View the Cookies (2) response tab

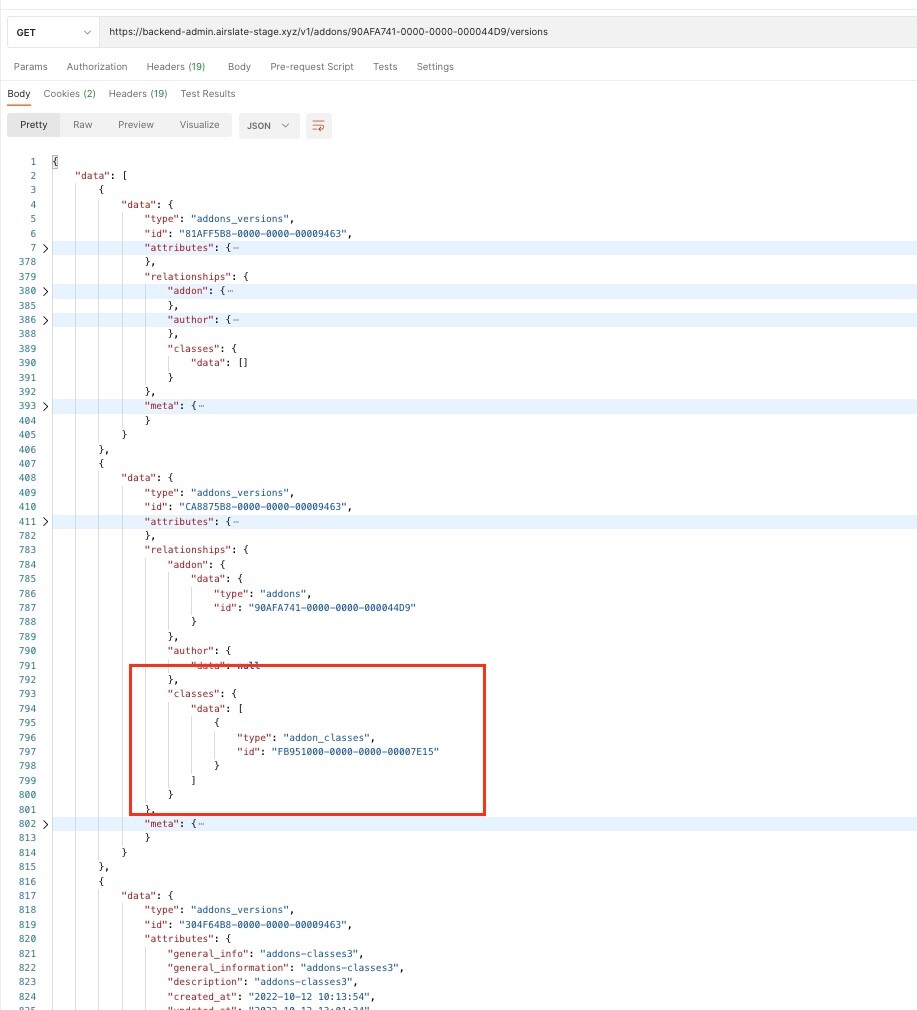click(x=68, y=93)
